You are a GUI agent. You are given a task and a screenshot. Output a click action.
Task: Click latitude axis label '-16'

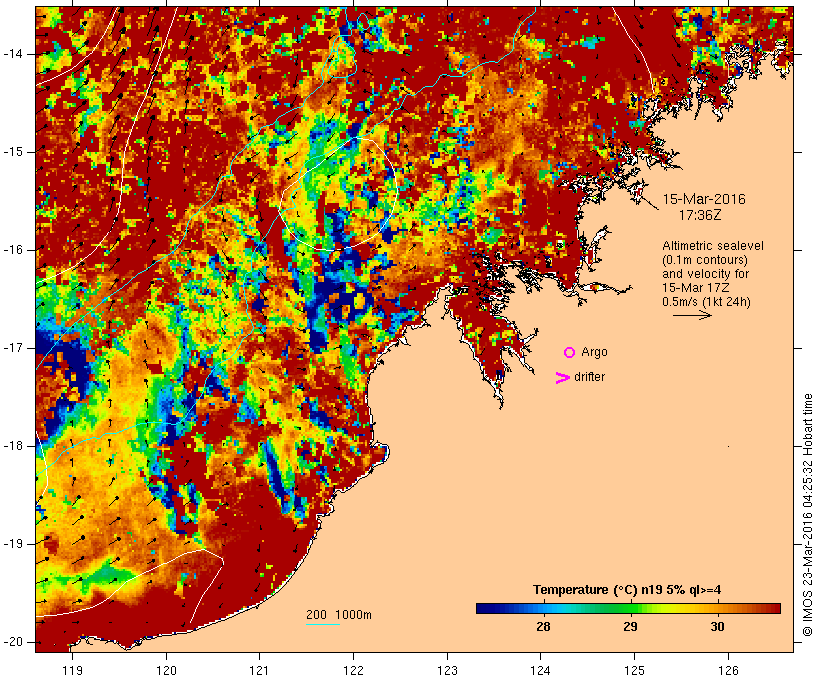(x=12, y=250)
